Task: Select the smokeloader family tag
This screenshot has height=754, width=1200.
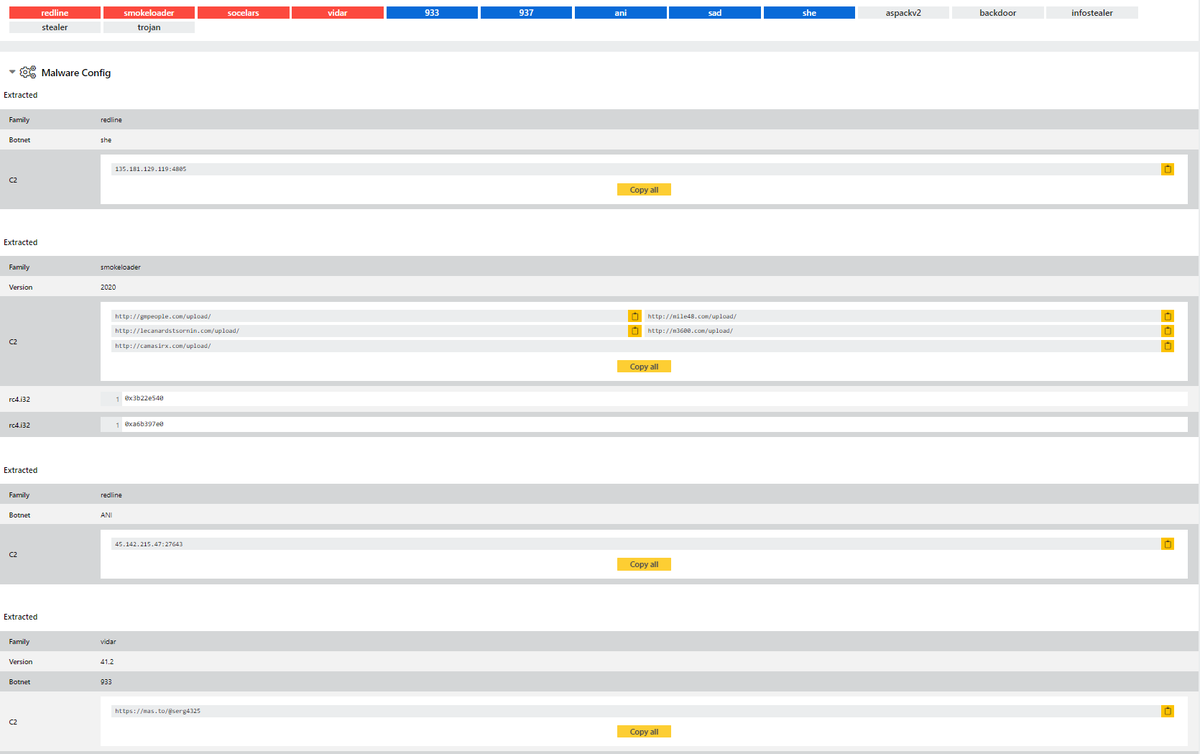Action: (148, 13)
